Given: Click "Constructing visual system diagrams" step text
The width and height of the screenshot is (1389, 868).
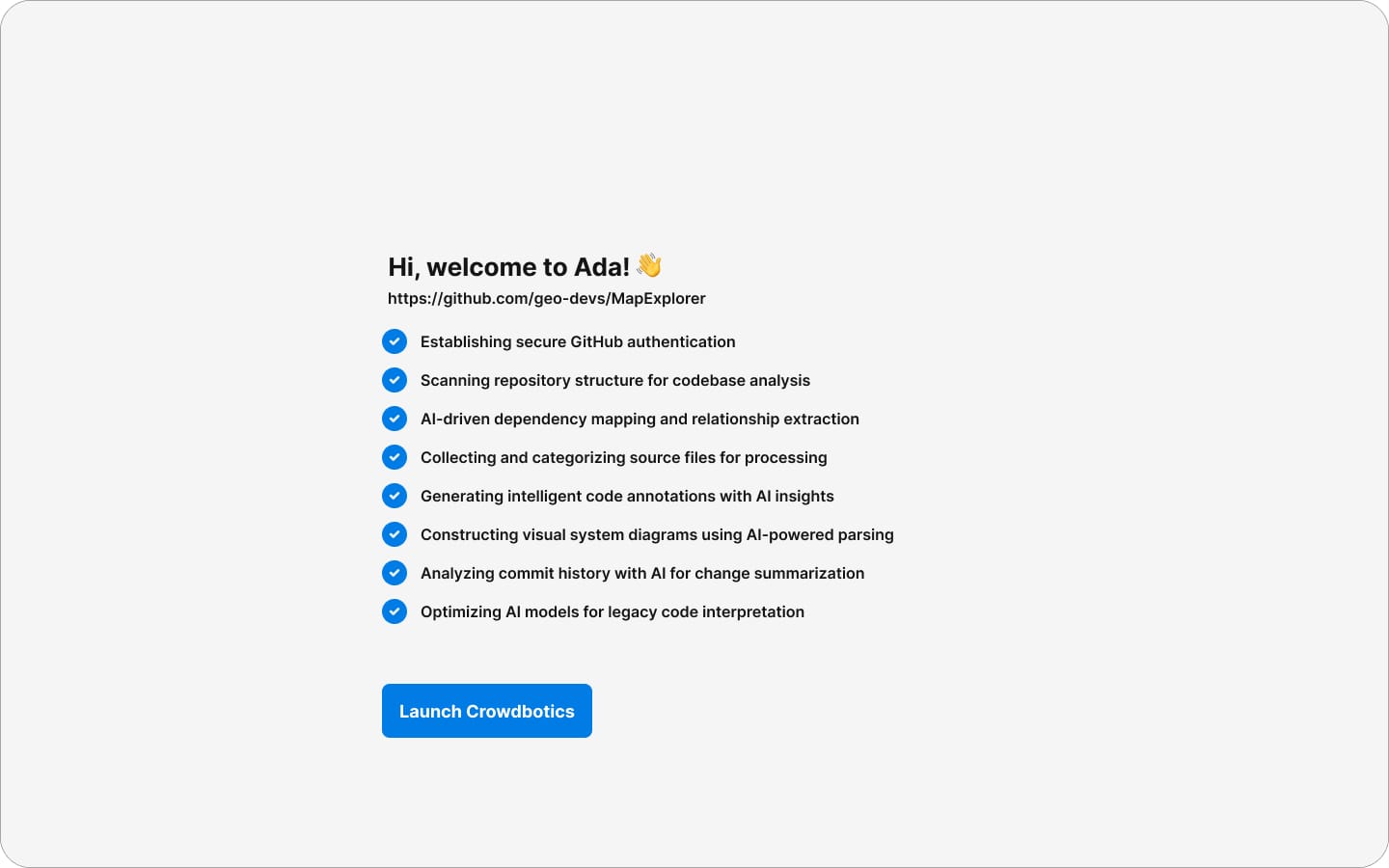Looking at the screenshot, I should tap(657, 535).
